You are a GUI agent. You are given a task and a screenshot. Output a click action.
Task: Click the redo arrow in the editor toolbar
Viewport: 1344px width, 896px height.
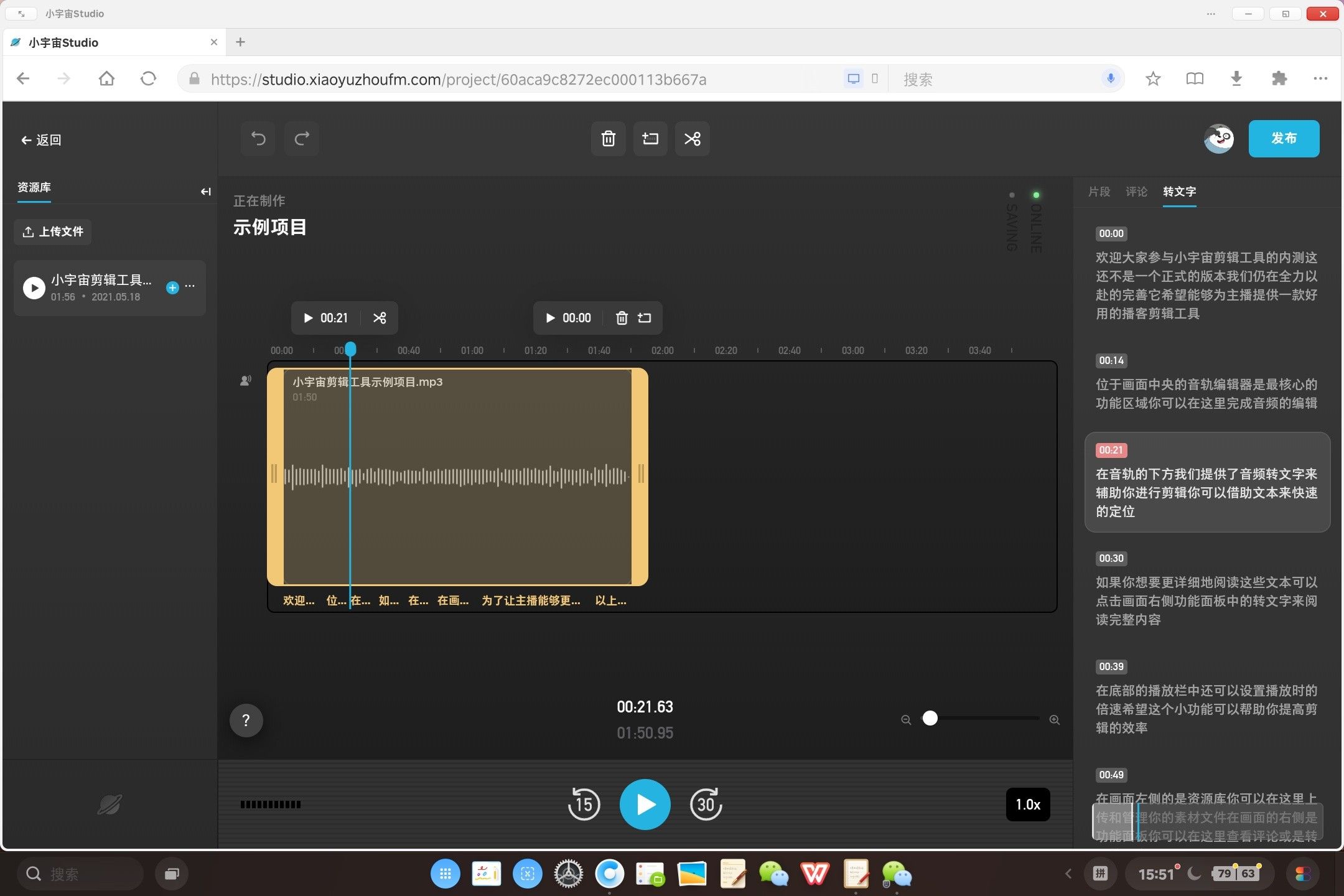point(302,139)
